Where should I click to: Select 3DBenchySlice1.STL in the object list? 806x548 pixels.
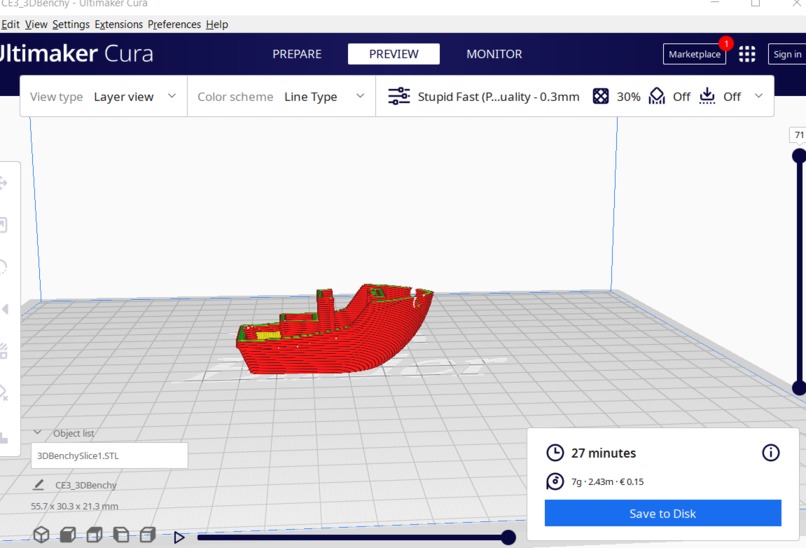click(109, 455)
